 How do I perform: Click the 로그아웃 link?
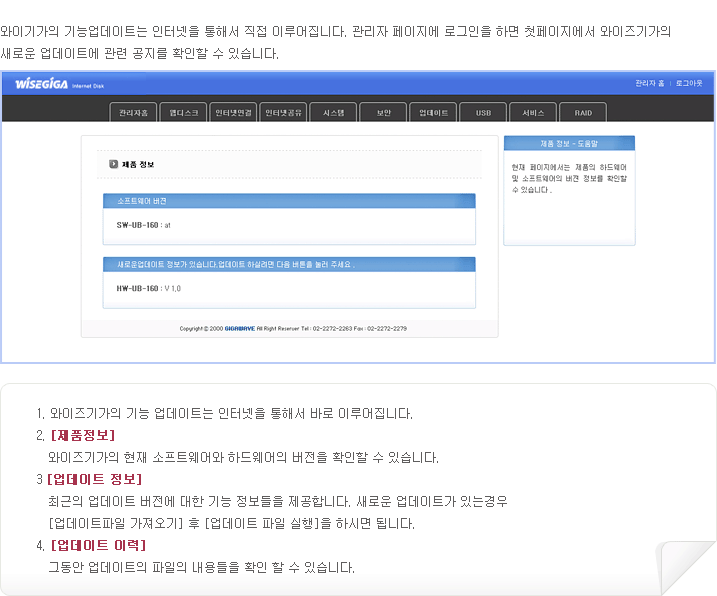click(689, 83)
